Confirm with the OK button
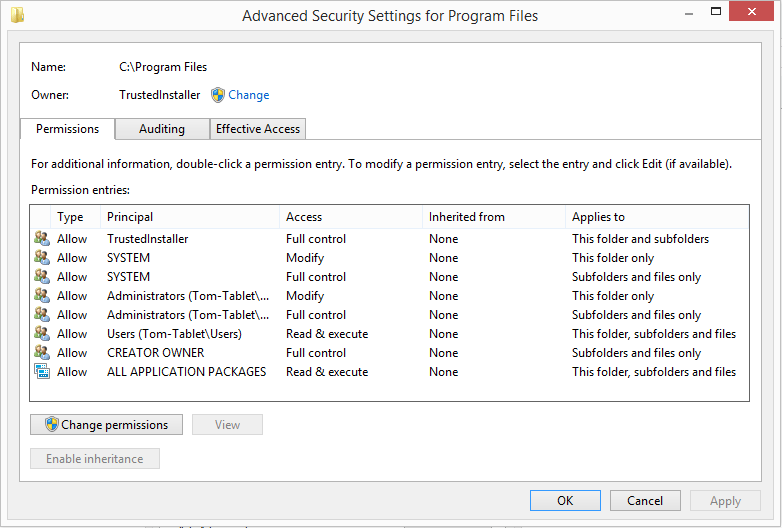This screenshot has height=528, width=782. click(x=565, y=500)
